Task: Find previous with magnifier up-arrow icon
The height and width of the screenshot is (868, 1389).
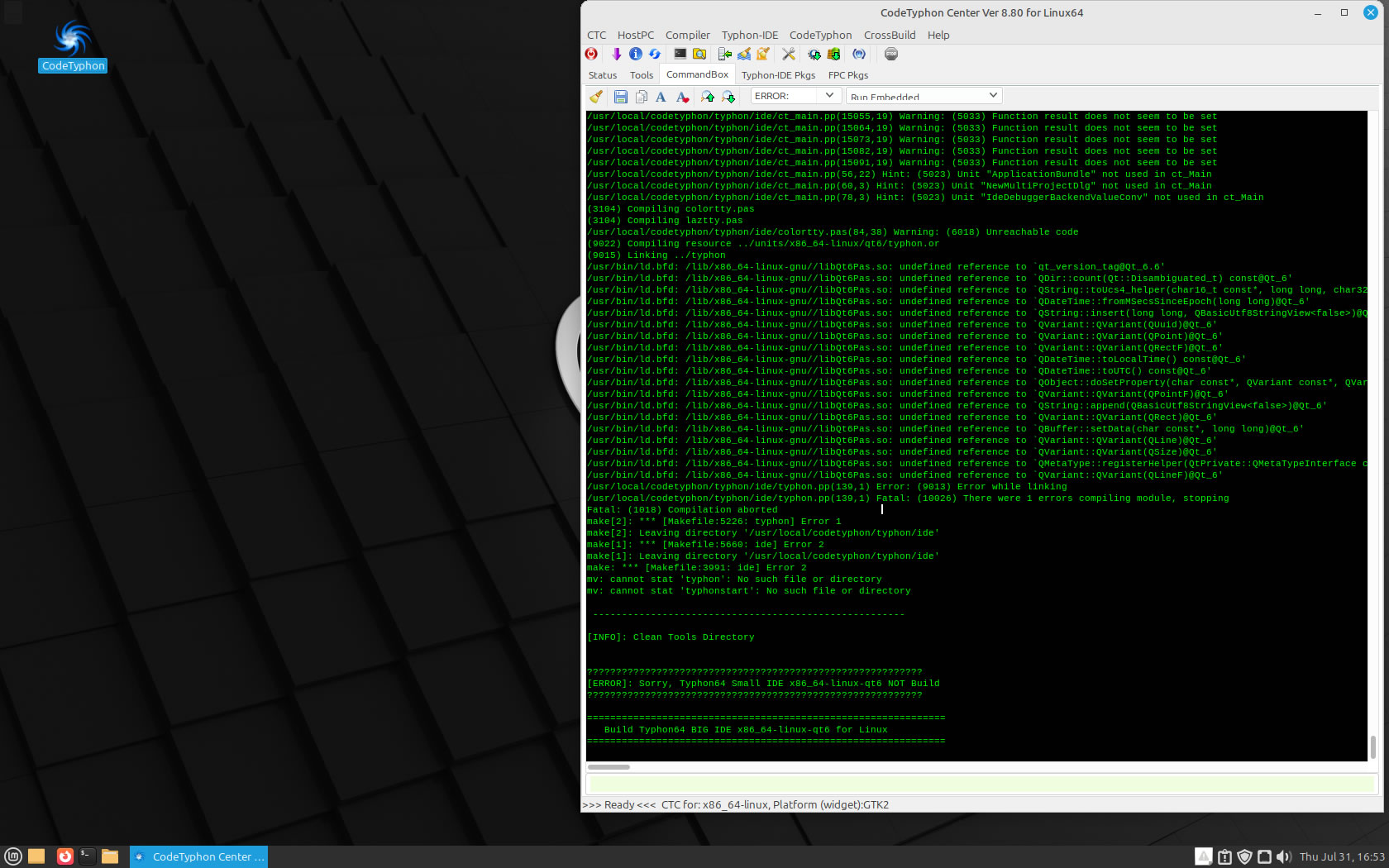Action: 708,97
